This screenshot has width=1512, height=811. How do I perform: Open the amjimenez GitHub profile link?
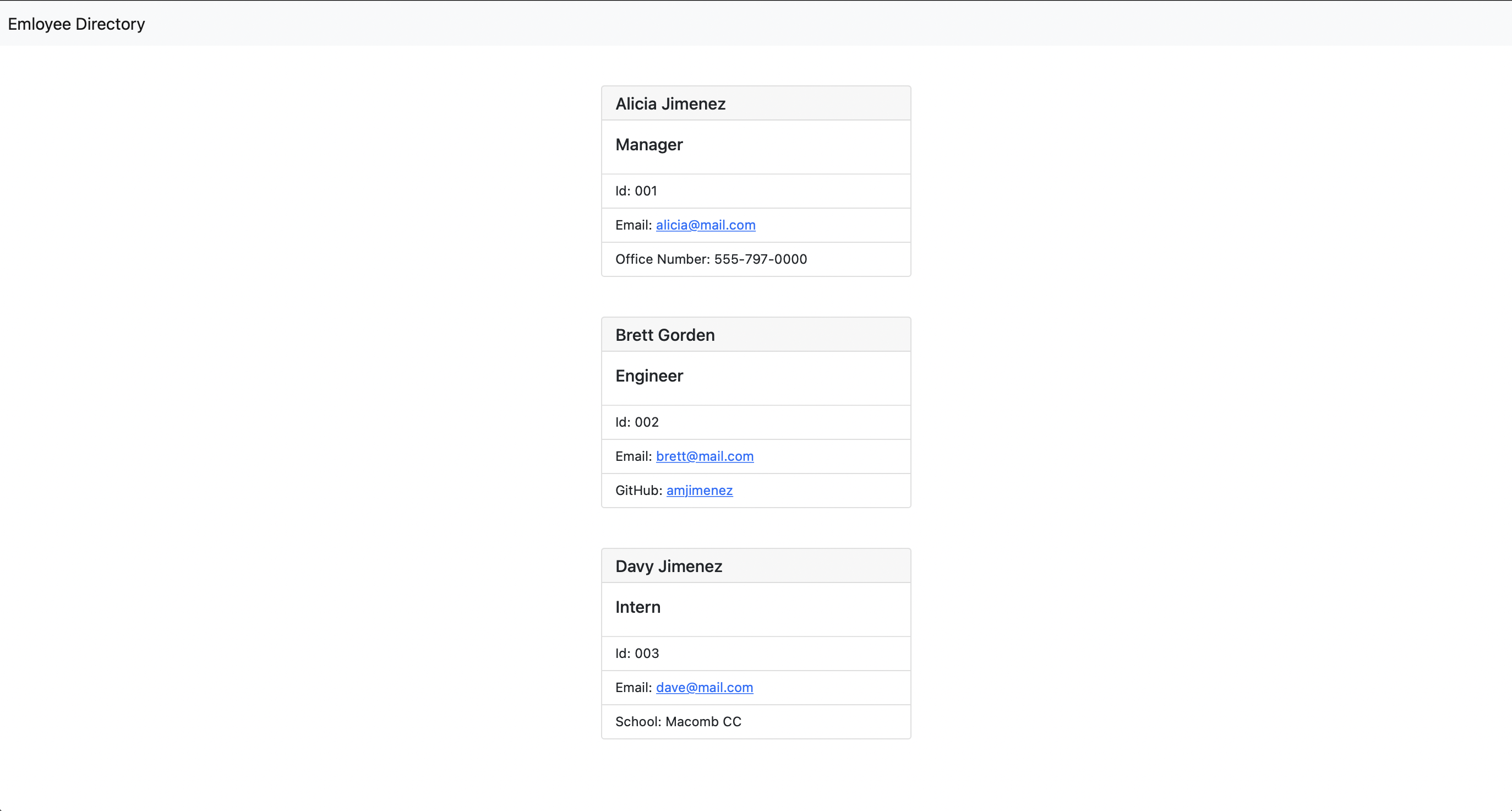tap(699, 491)
